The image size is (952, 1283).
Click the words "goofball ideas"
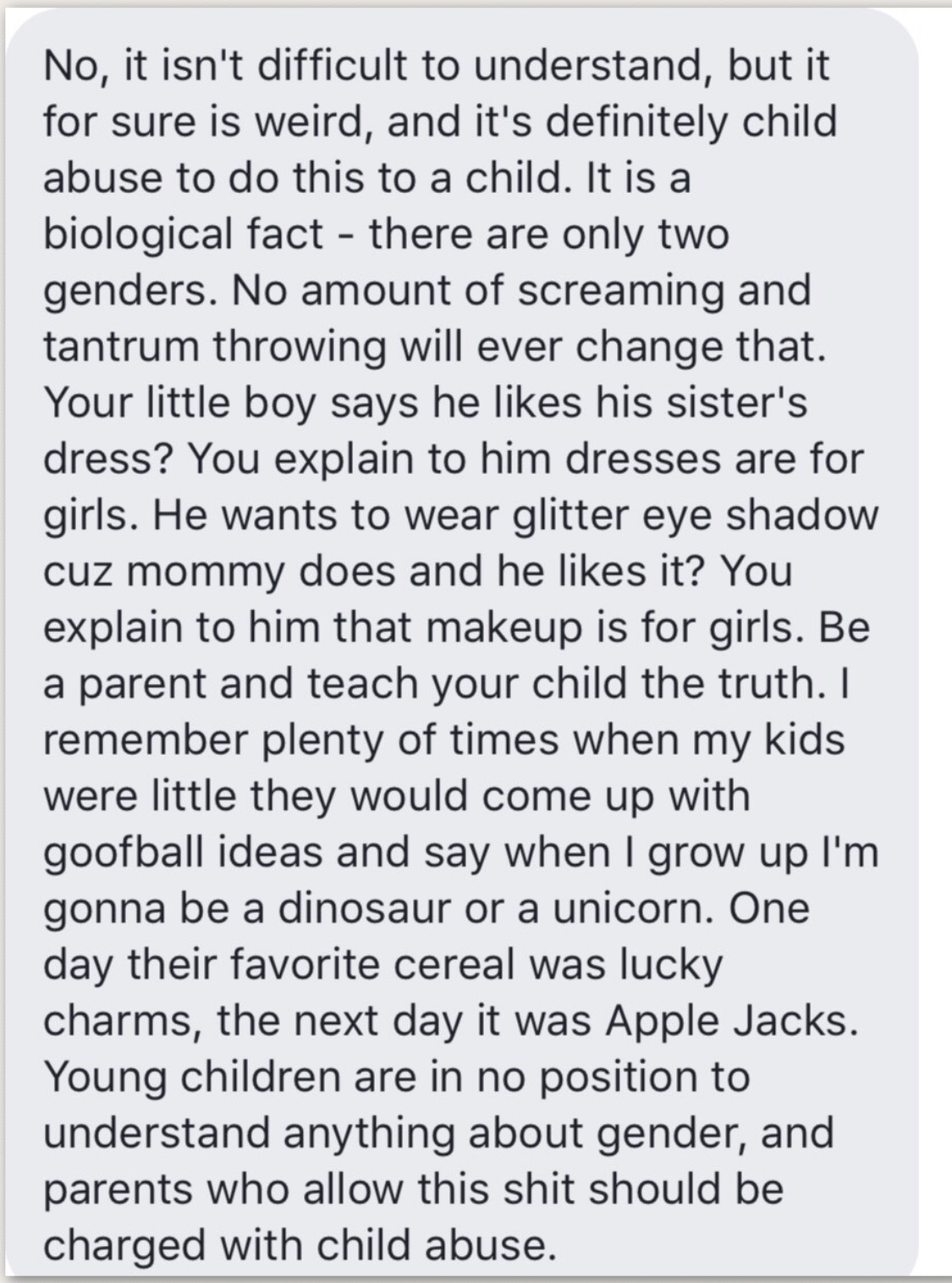click(x=183, y=852)
